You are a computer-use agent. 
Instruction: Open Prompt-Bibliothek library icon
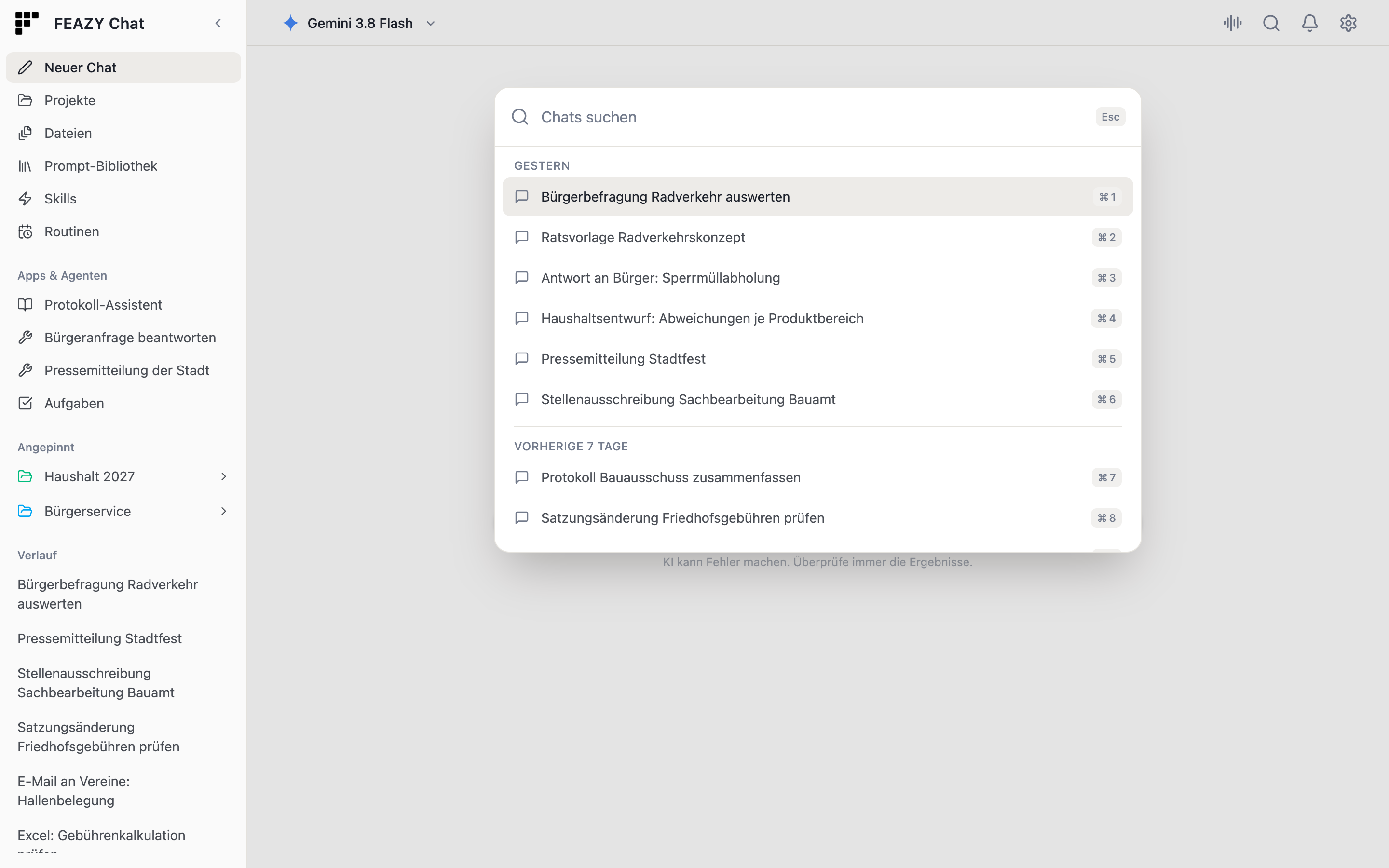[25, 166]
